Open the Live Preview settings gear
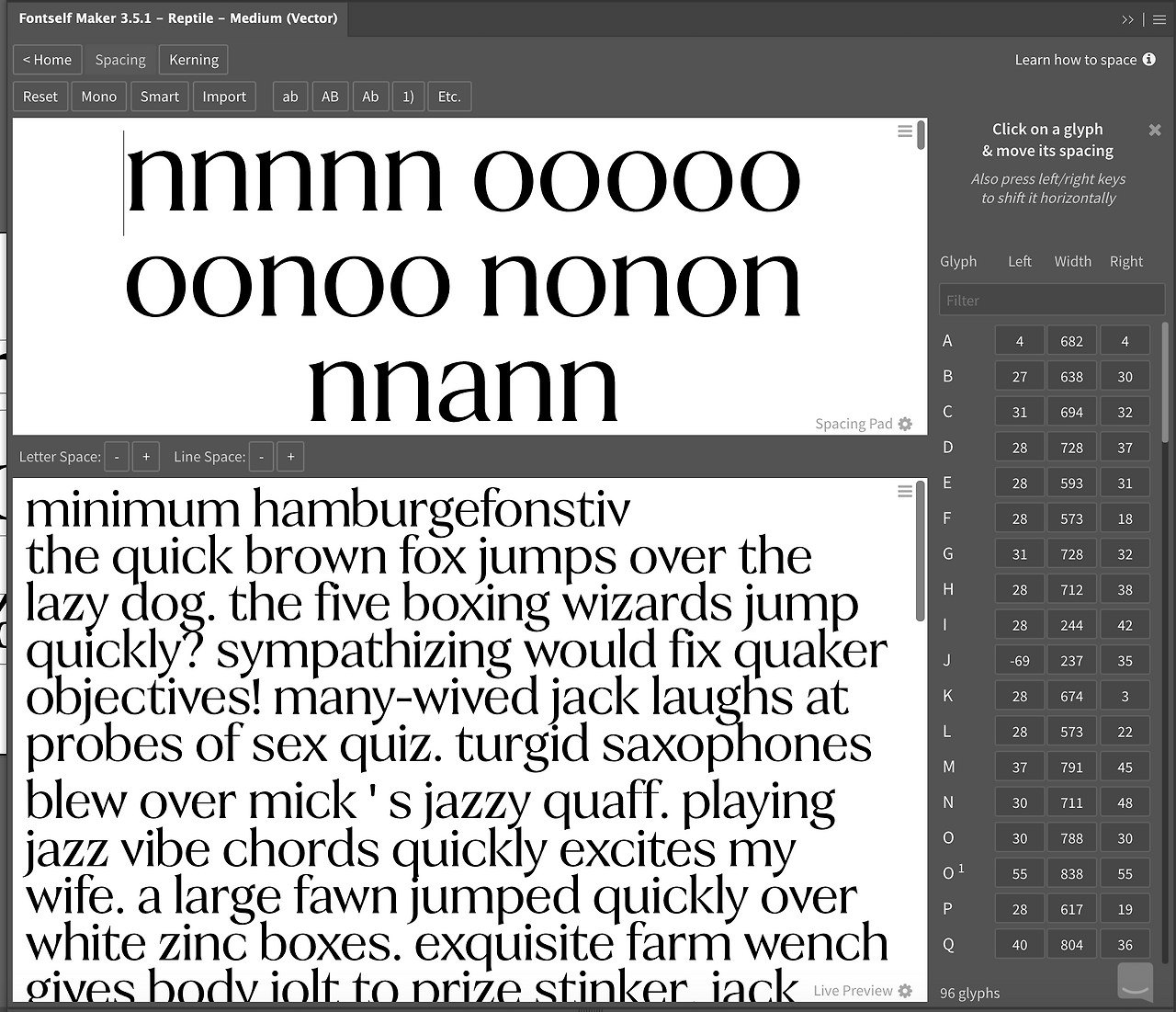The image size is (1176, 1012). click(x=905, y=991)
